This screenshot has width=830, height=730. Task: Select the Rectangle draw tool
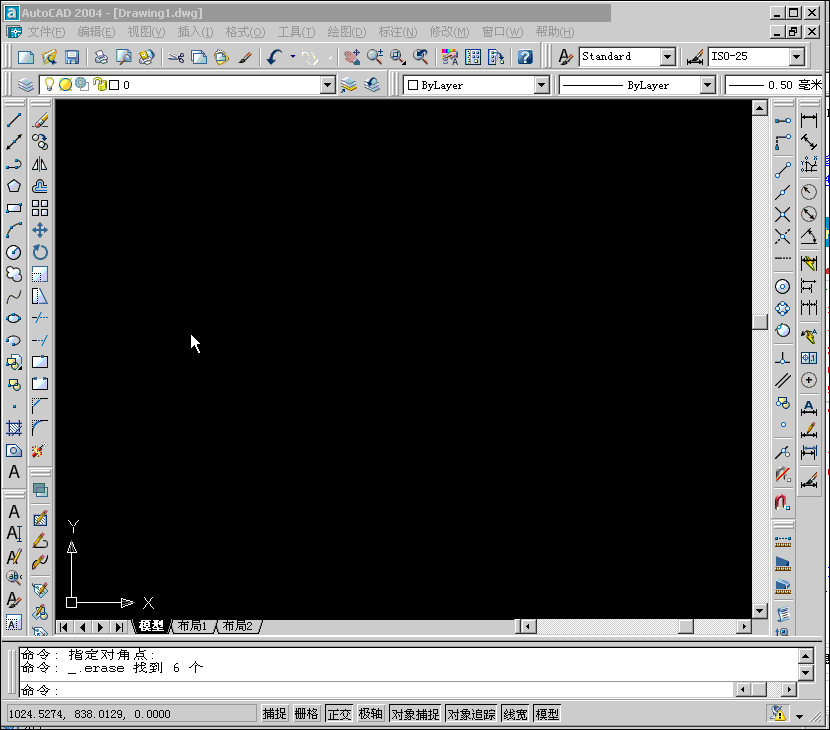click(x=14, y=208)
